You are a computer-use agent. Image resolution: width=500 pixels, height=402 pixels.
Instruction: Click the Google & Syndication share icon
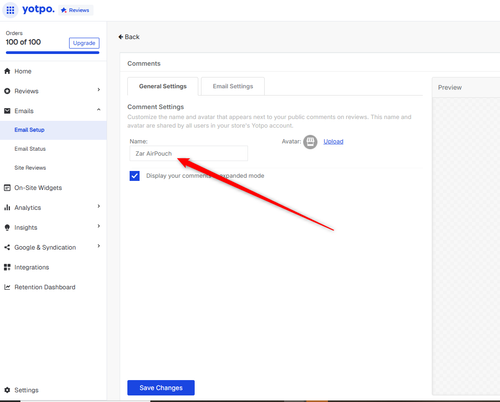[7, 247]
